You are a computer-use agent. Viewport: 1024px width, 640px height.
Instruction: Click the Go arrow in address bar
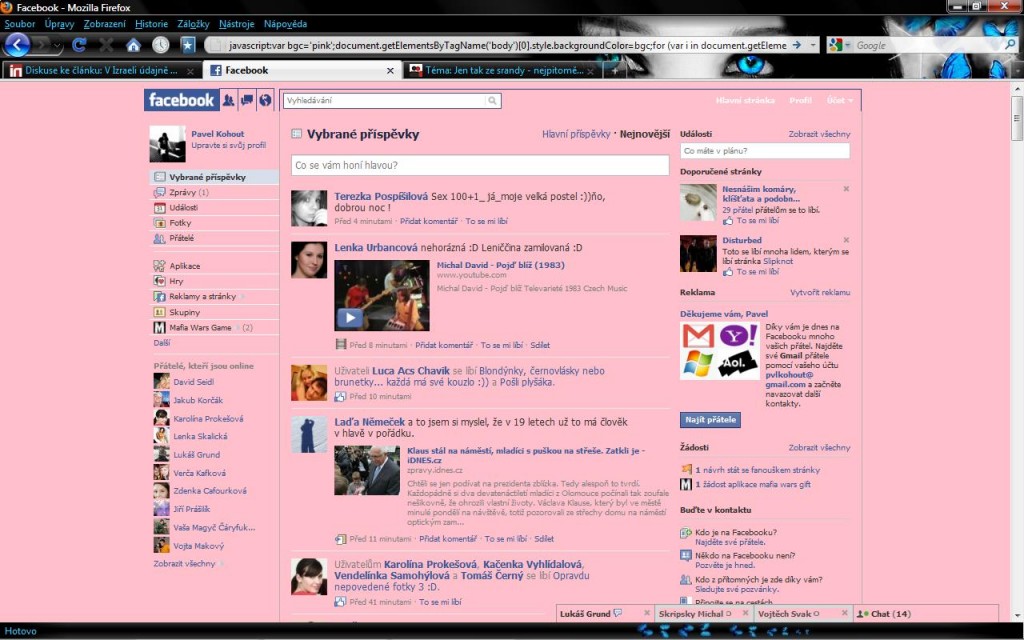797,45
